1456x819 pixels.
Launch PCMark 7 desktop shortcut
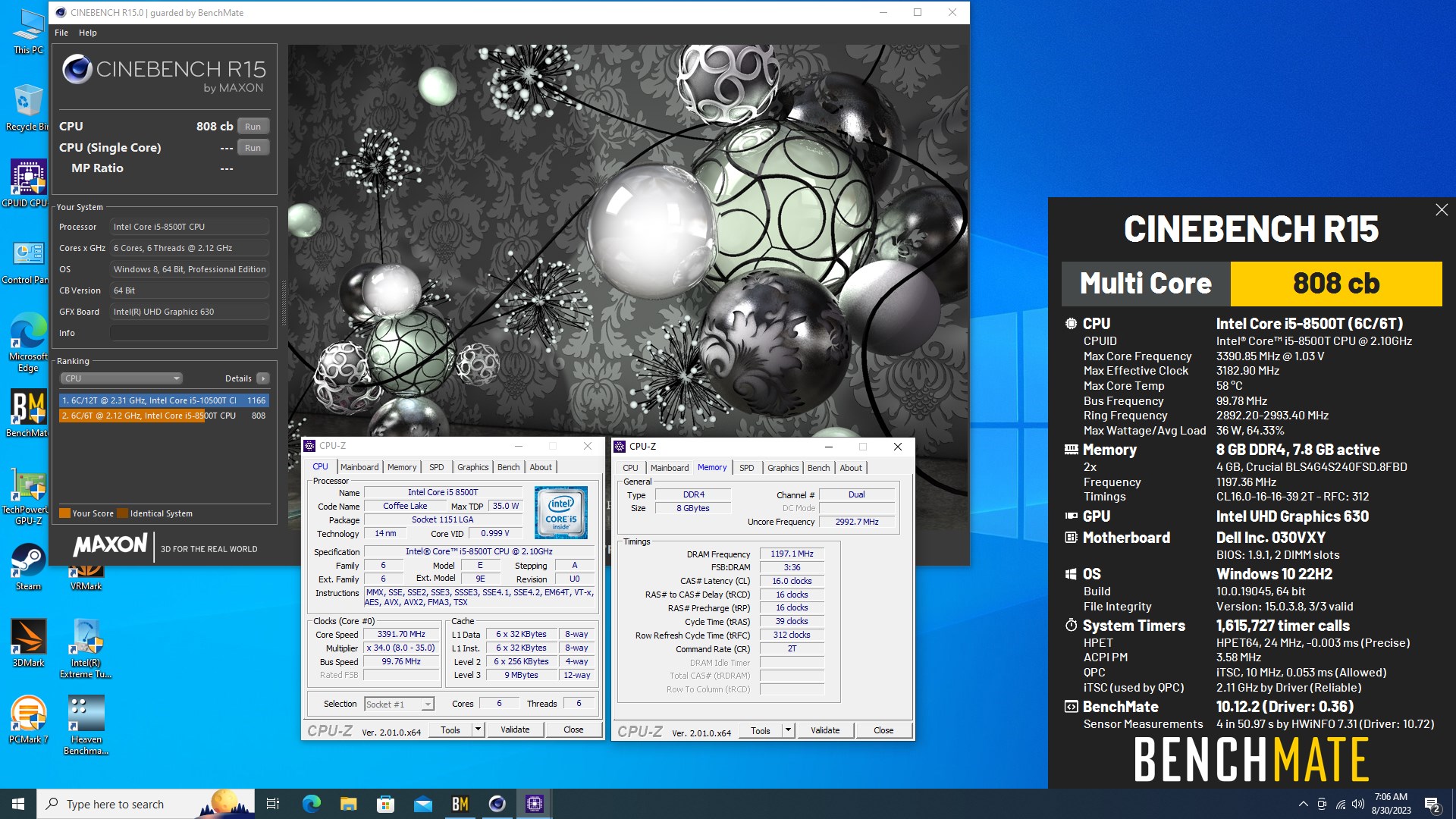coord(28,720)
